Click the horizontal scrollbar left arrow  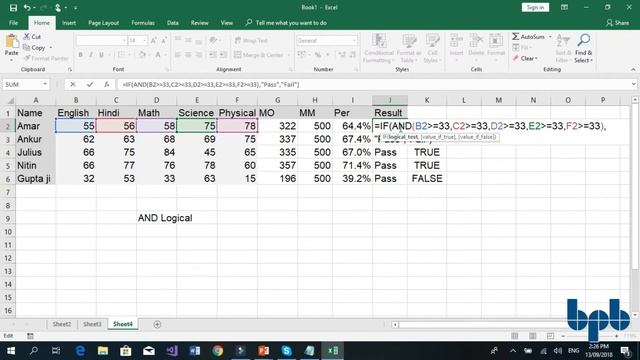395,324
